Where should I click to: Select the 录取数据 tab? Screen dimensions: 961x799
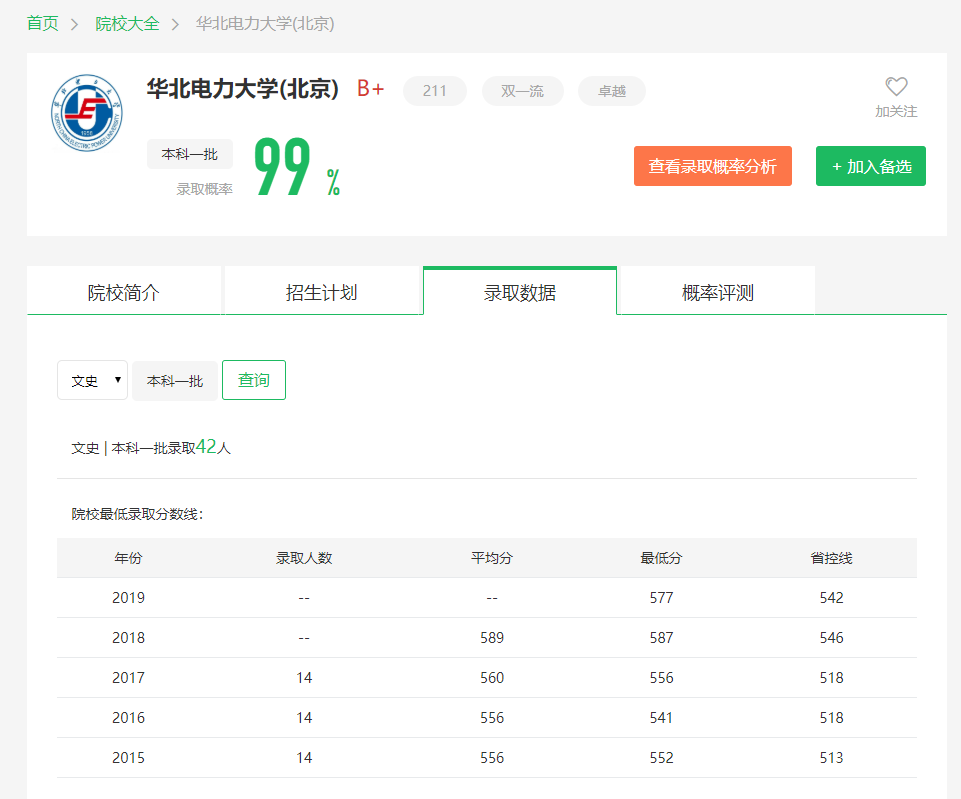[x=520, y=292]
